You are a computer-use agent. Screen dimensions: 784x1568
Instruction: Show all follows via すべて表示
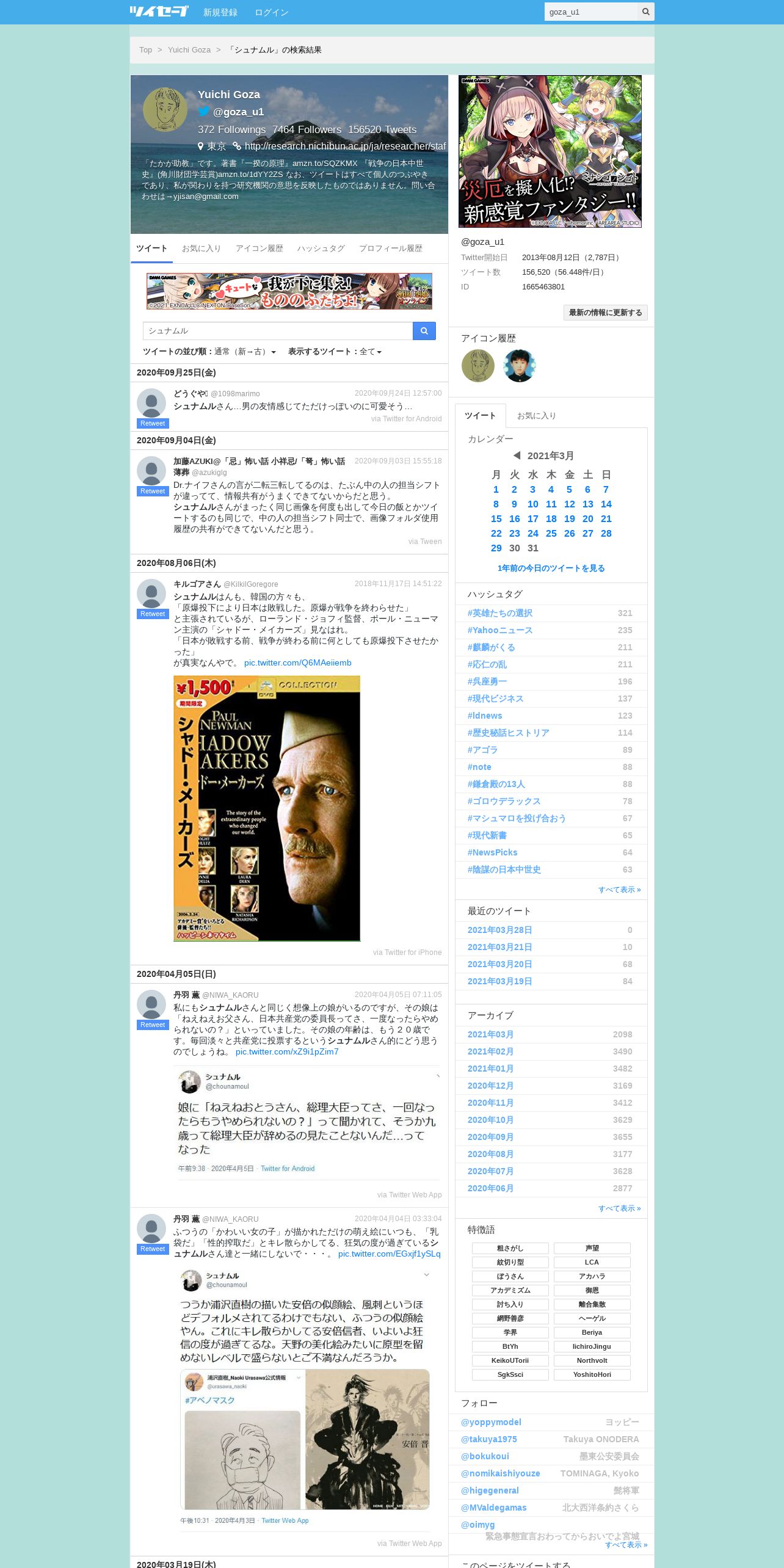[x=626, y=1545]
